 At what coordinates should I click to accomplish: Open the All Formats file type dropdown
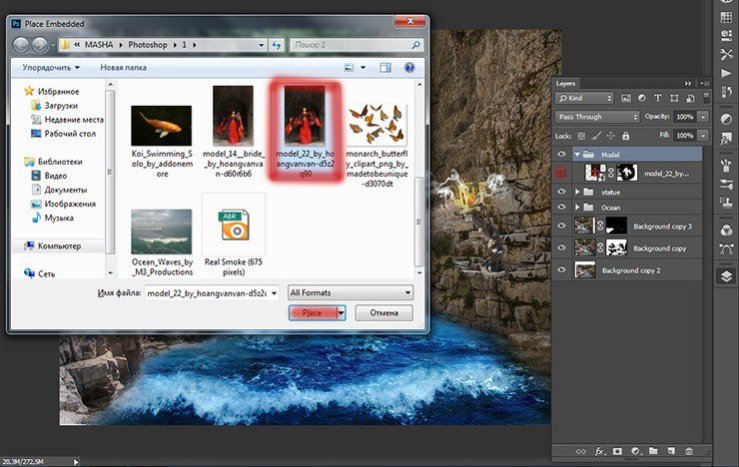tap(349, 293)
